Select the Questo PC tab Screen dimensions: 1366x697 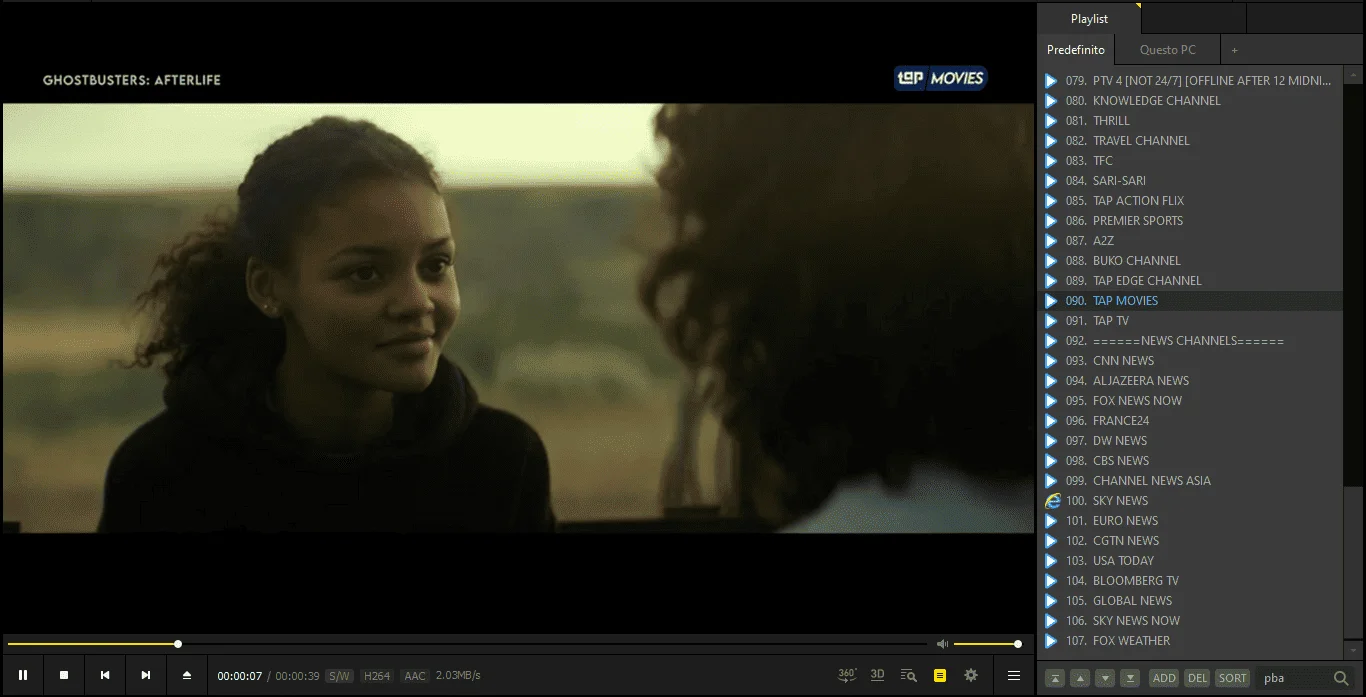(x=1167, y=50)
